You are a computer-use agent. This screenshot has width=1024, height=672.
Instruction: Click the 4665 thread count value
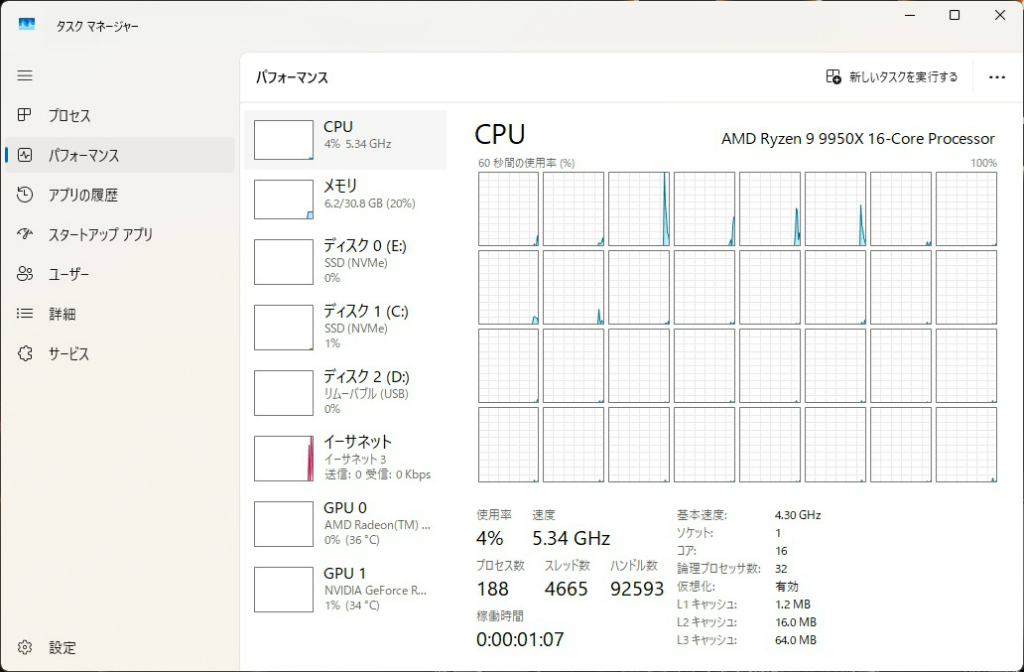(566, 589)
